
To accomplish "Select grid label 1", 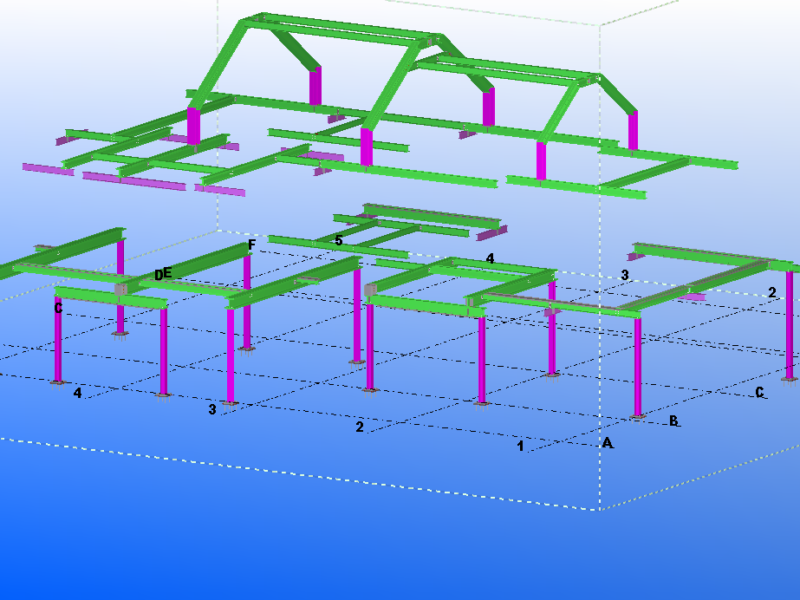I will pyautogui.click(x=520, y=446).
